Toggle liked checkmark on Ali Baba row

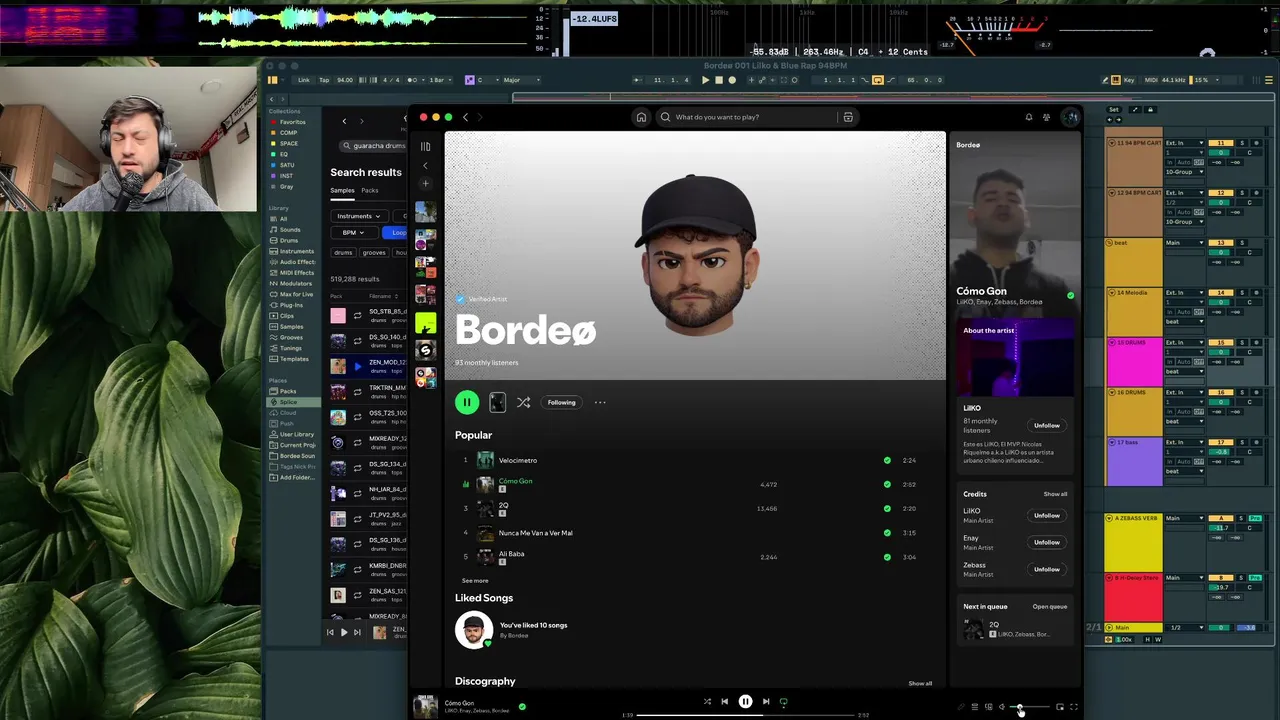click(x=887, y=557)
